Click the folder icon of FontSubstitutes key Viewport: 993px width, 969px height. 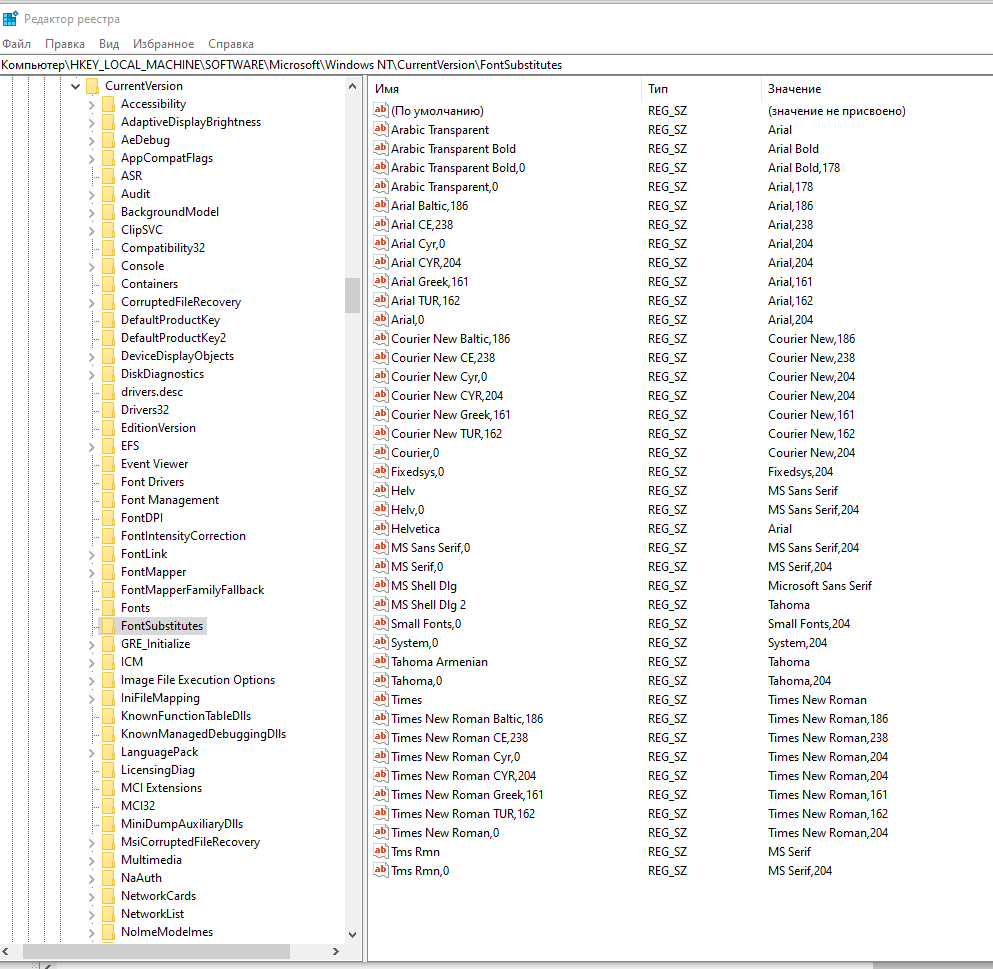[109, 626]
